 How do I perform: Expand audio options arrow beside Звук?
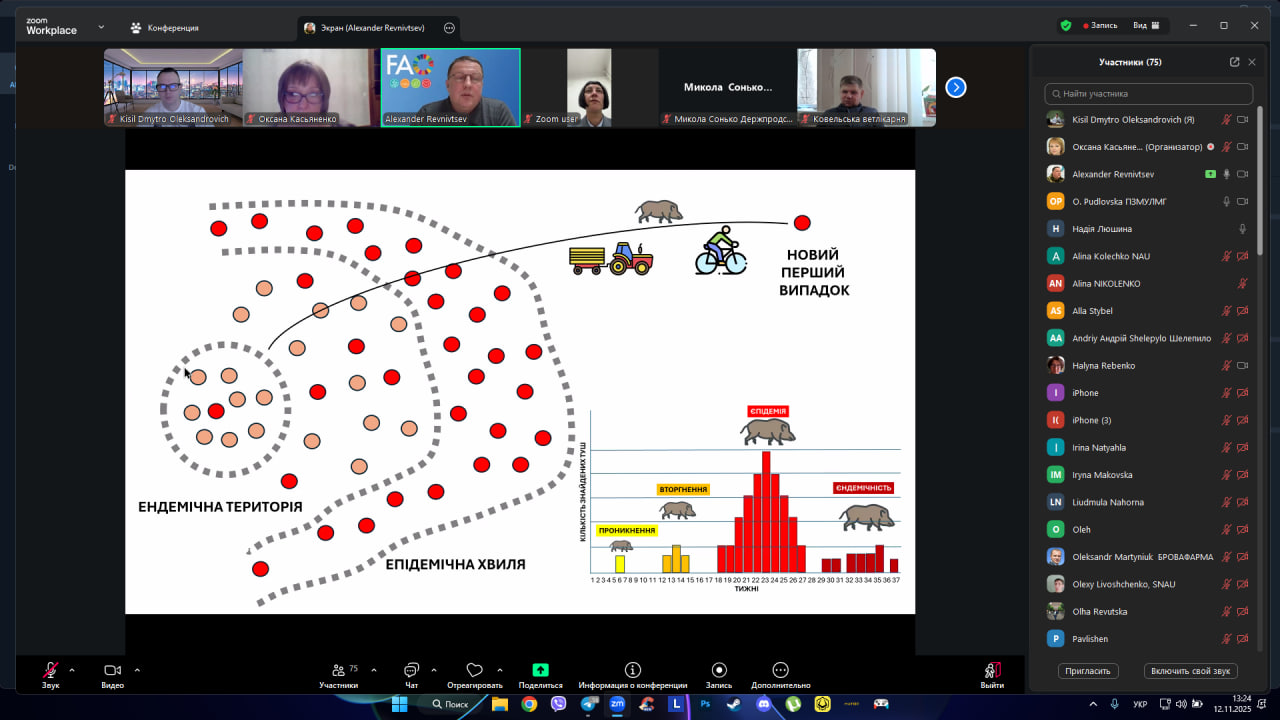tap(72, 670)
